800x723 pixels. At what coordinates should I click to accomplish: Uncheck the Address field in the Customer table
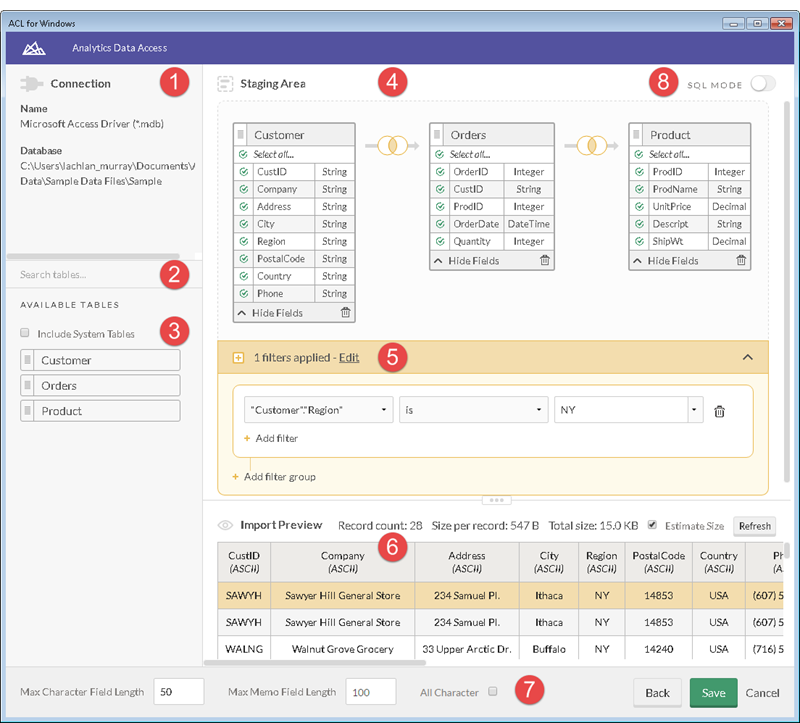click(x=244, y=207)
